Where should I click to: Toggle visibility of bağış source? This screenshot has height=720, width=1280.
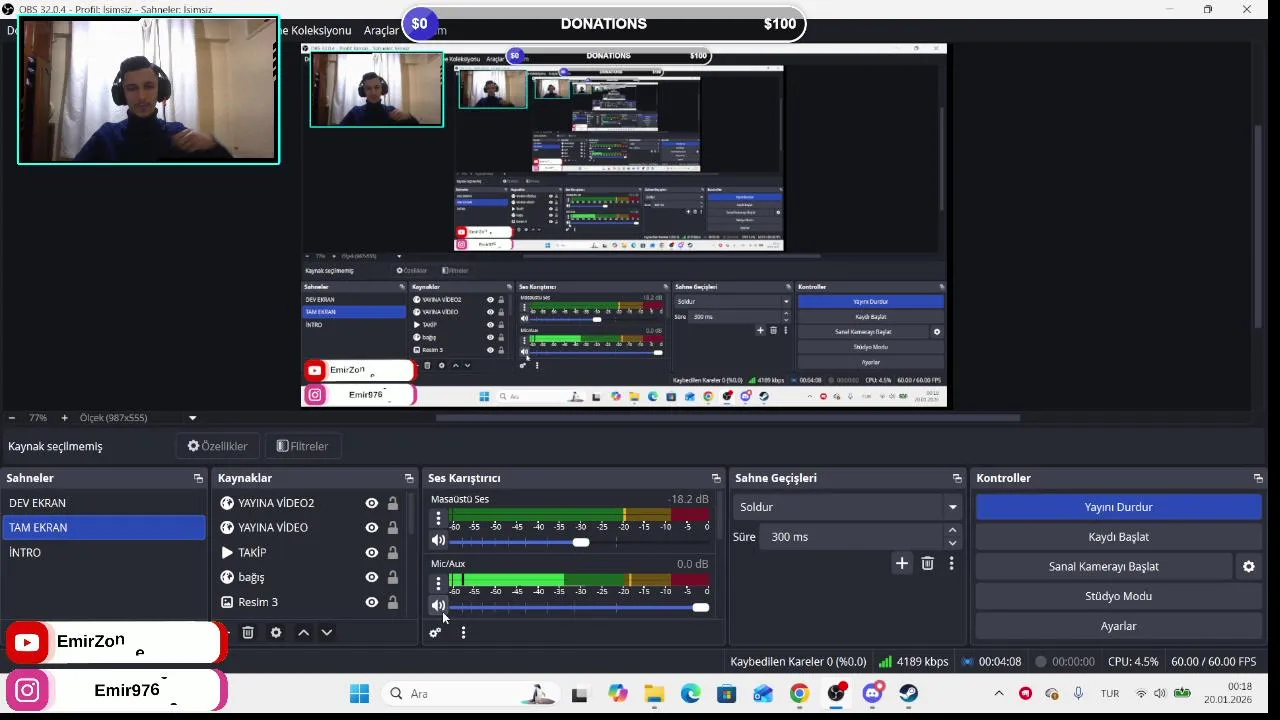point(372,577)
